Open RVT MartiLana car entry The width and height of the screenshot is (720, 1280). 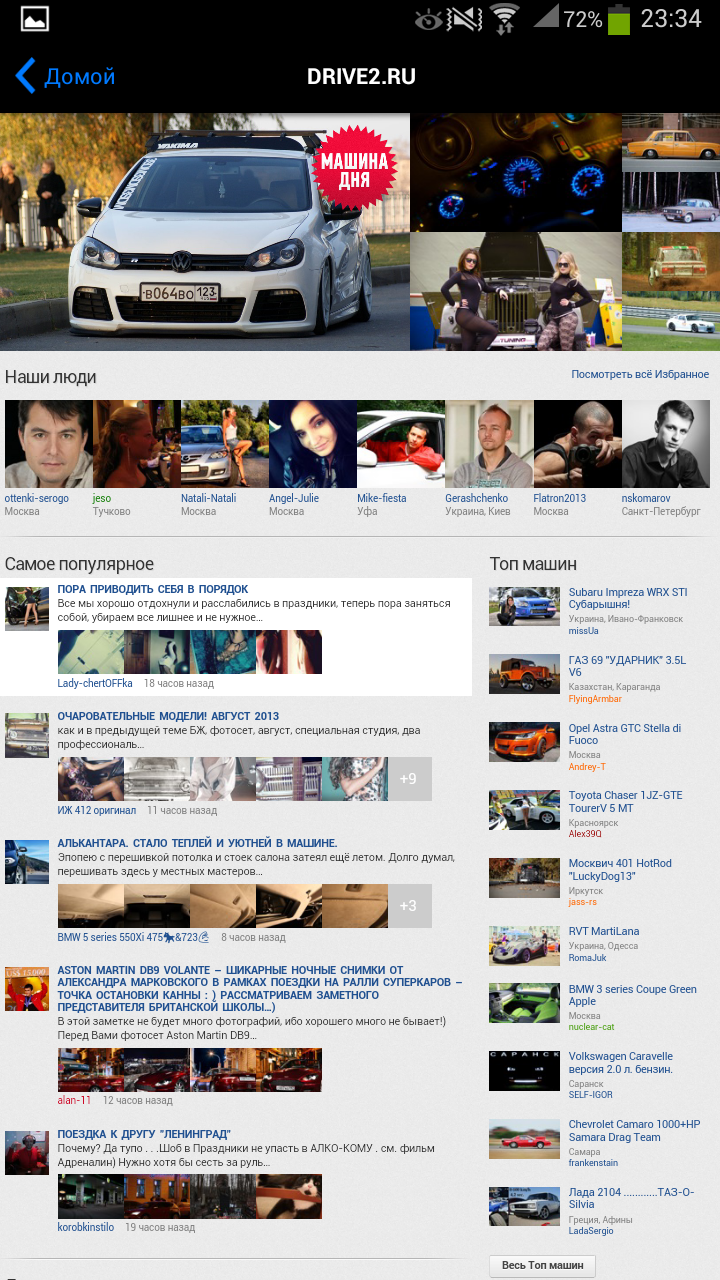click(x=604, y=931)
